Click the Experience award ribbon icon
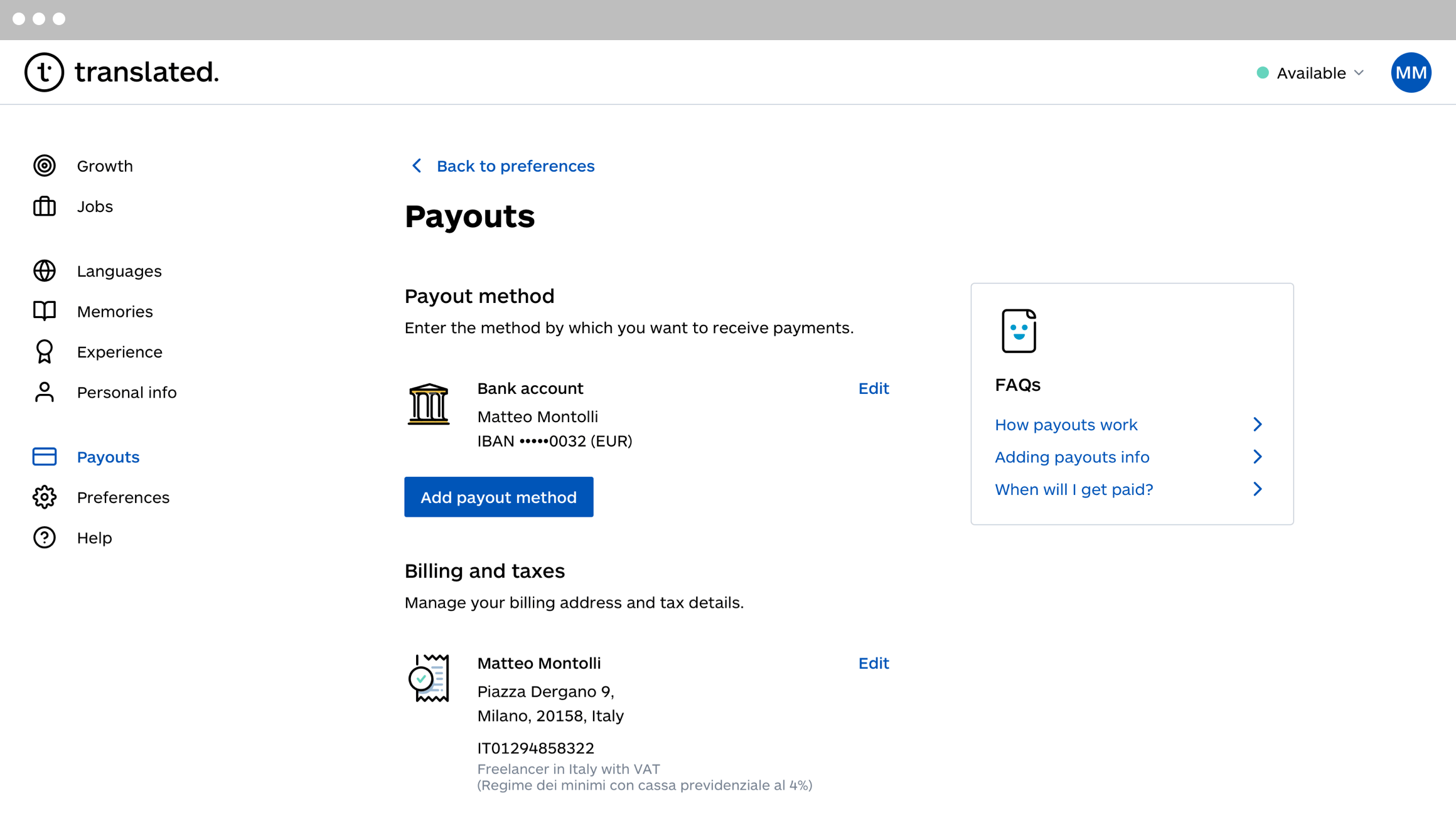The height and width of the screenshot is (828, 1456). tap(45, 352)
